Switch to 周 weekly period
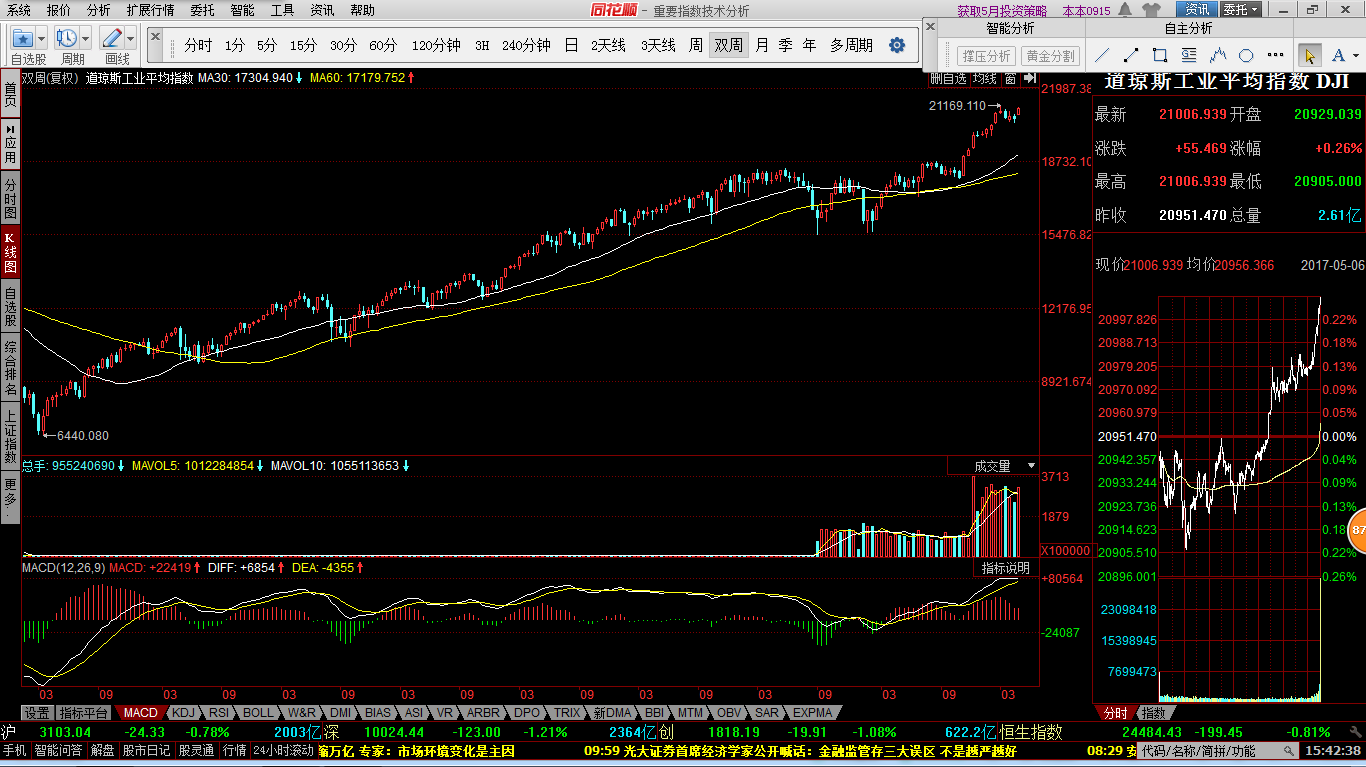Image resolution: width=1366 pixels, height=767 pixels. click(x=695, y=45)
